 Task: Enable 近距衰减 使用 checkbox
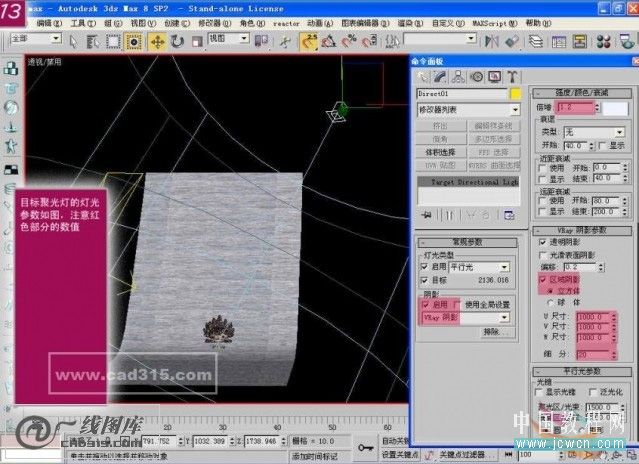point(542,168)
